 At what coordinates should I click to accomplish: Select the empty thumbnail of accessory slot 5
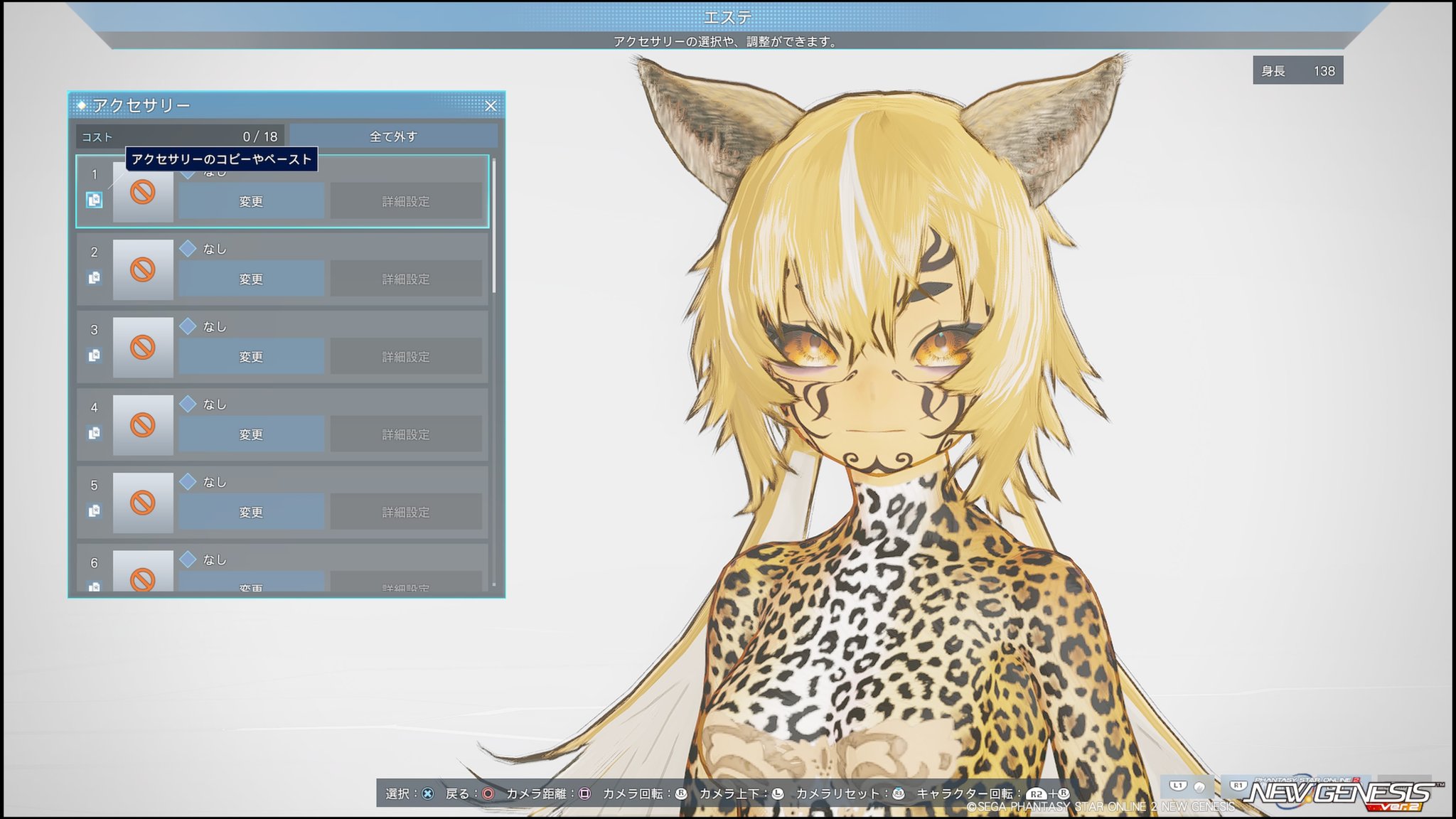tap(143, 502)
